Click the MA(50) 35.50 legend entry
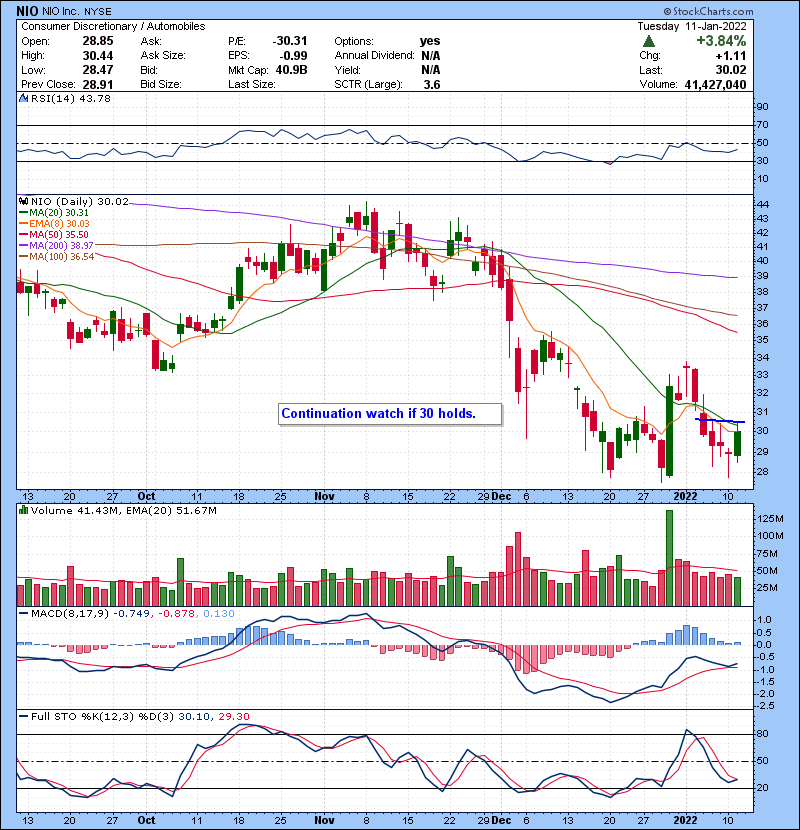800x830 pixels. pos(54,234)
